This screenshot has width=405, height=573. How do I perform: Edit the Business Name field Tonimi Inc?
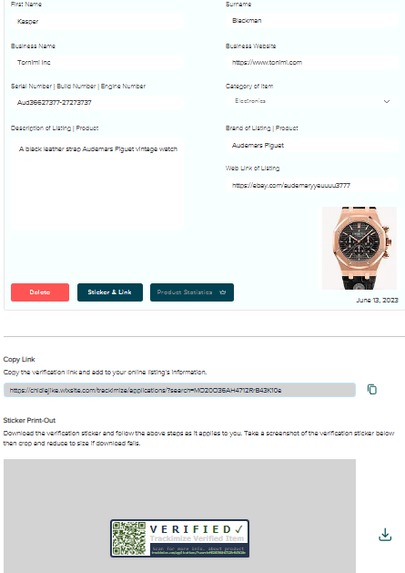97,62
